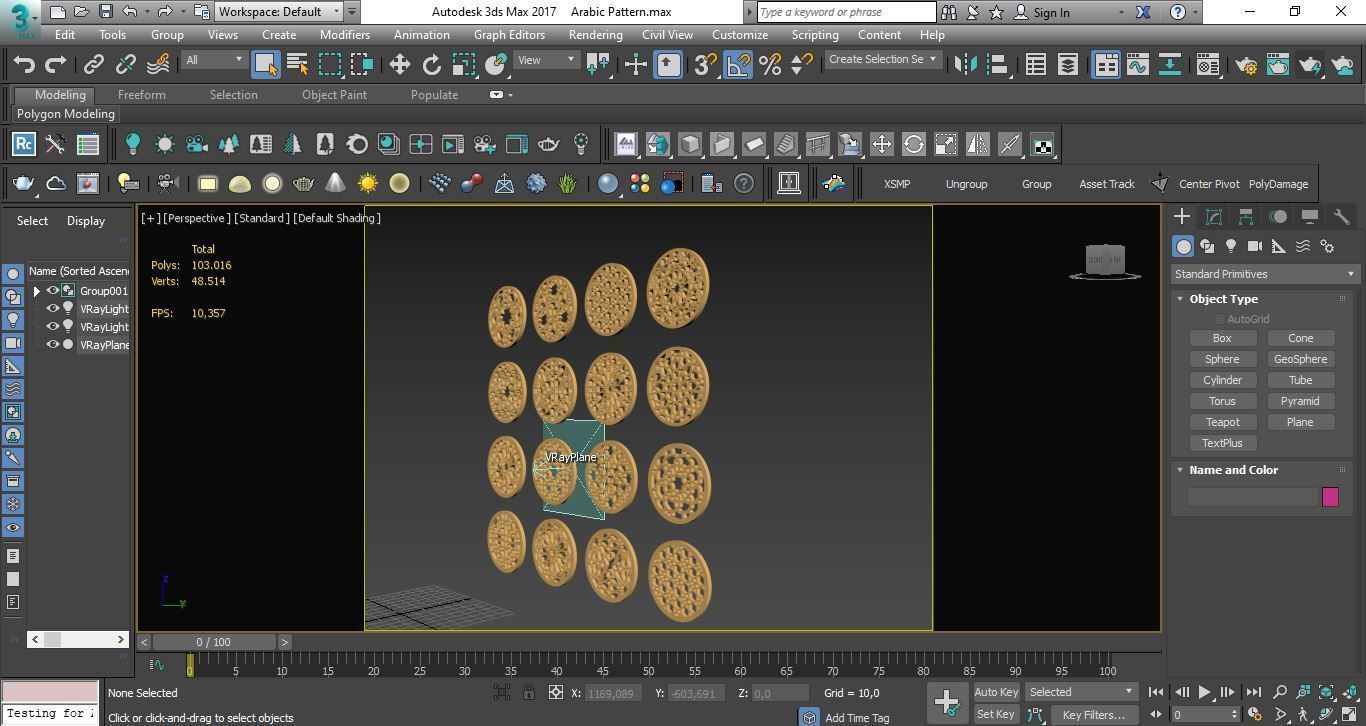The image size is (1366, 726).
Task: Collapse the Object Type rollout
Action: pyautogui.click(x=1180, y=299)
